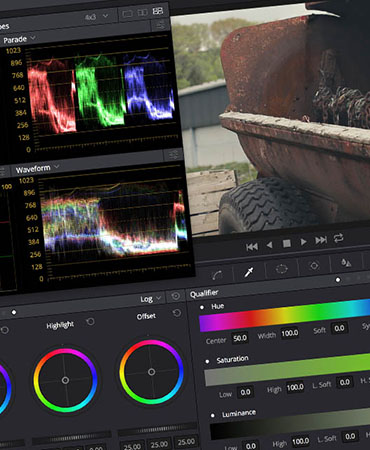Click the Hue Center value field
370x450 pixels.
tap(240, 338)
